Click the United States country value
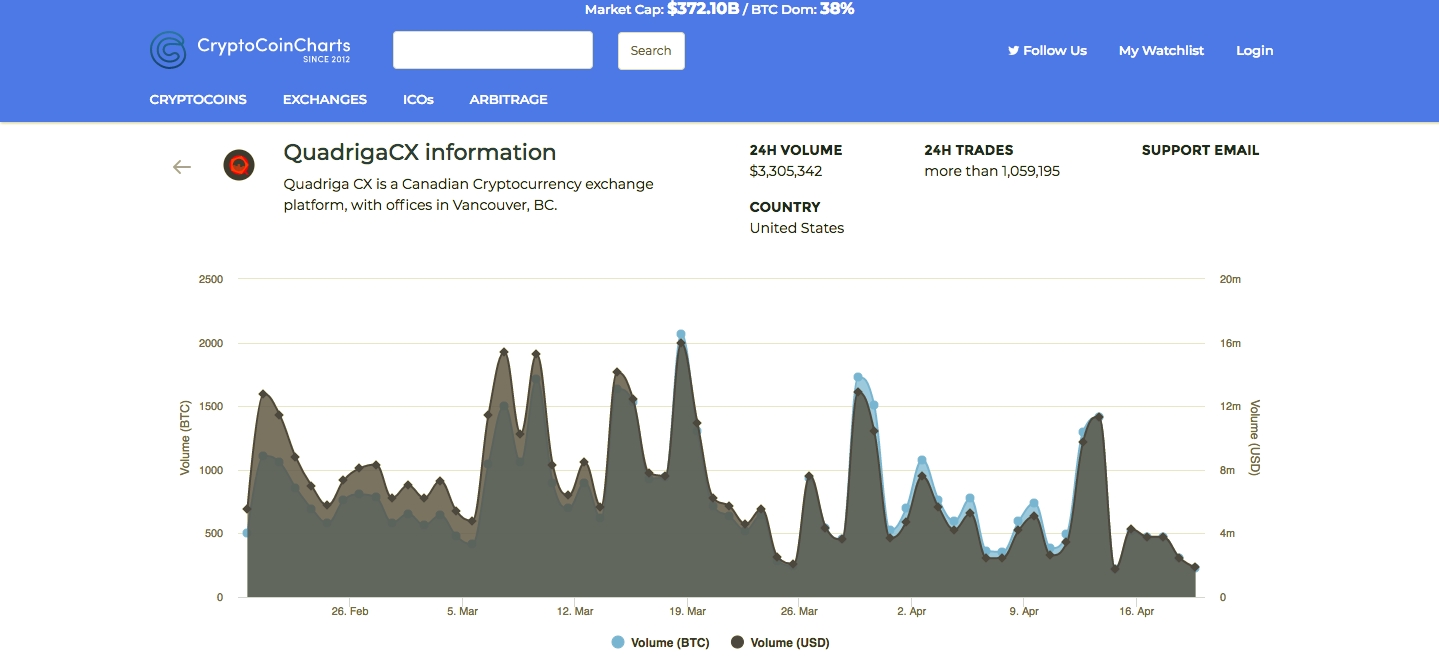The image size is (1439, 659). (x=797, y=228)
